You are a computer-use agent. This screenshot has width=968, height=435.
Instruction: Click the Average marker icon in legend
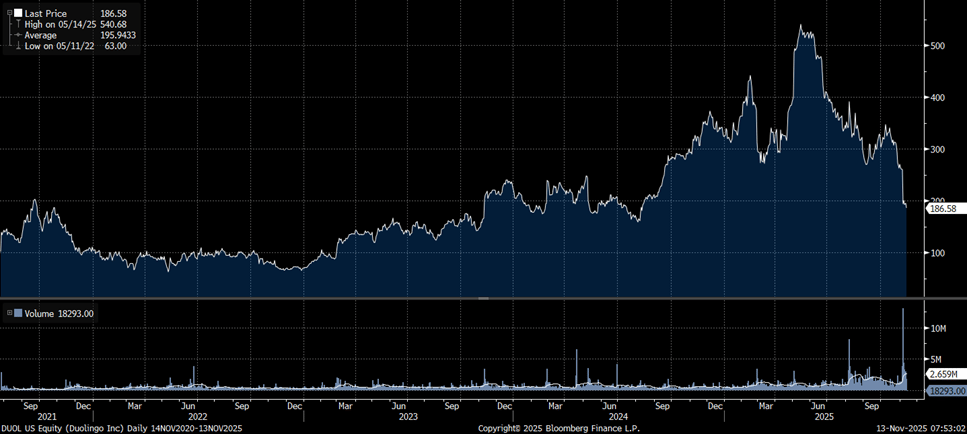point(19,35)
